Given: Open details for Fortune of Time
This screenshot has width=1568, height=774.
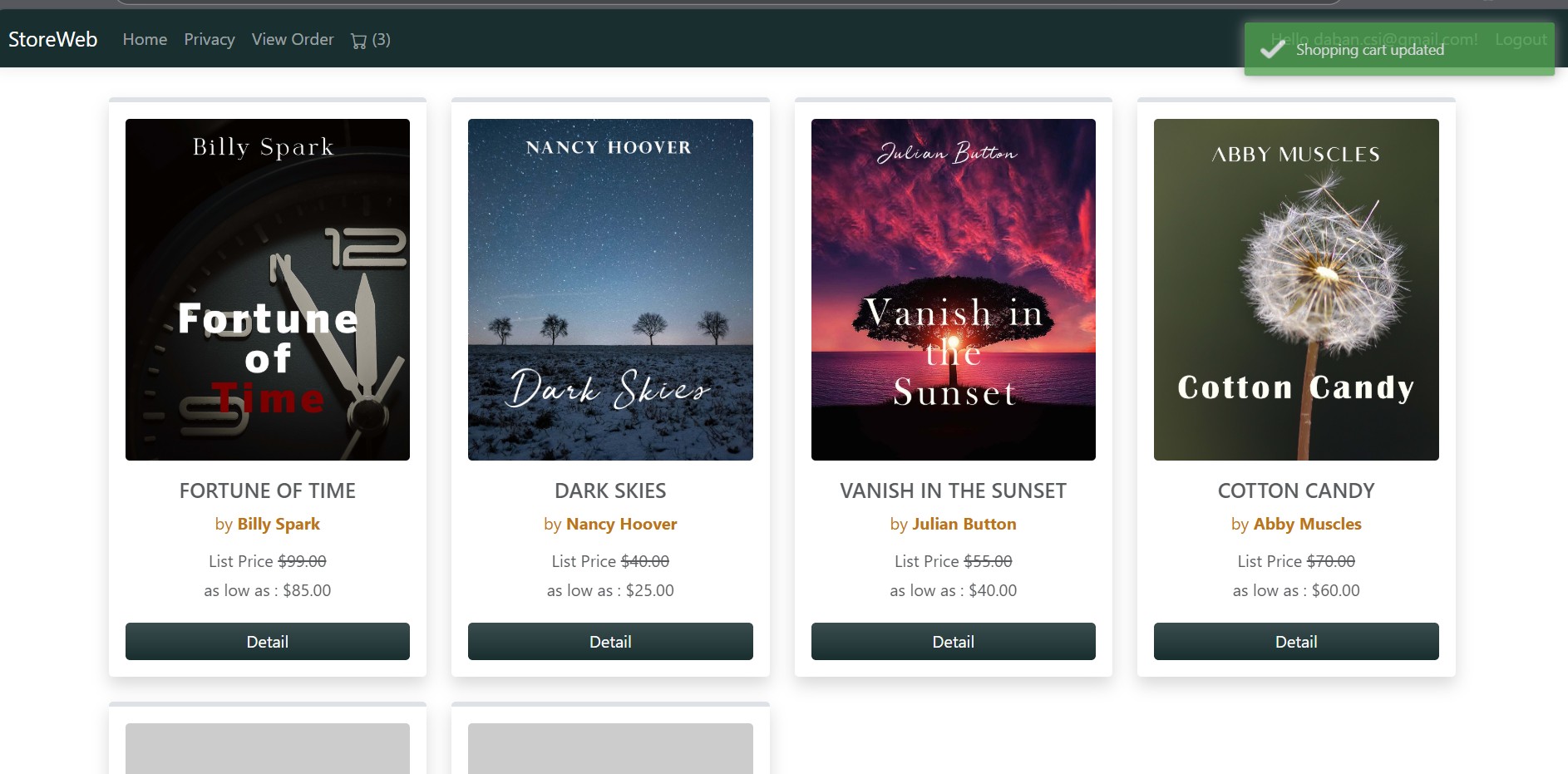Looking at the screenshot, I should click(x=268, y=641).
